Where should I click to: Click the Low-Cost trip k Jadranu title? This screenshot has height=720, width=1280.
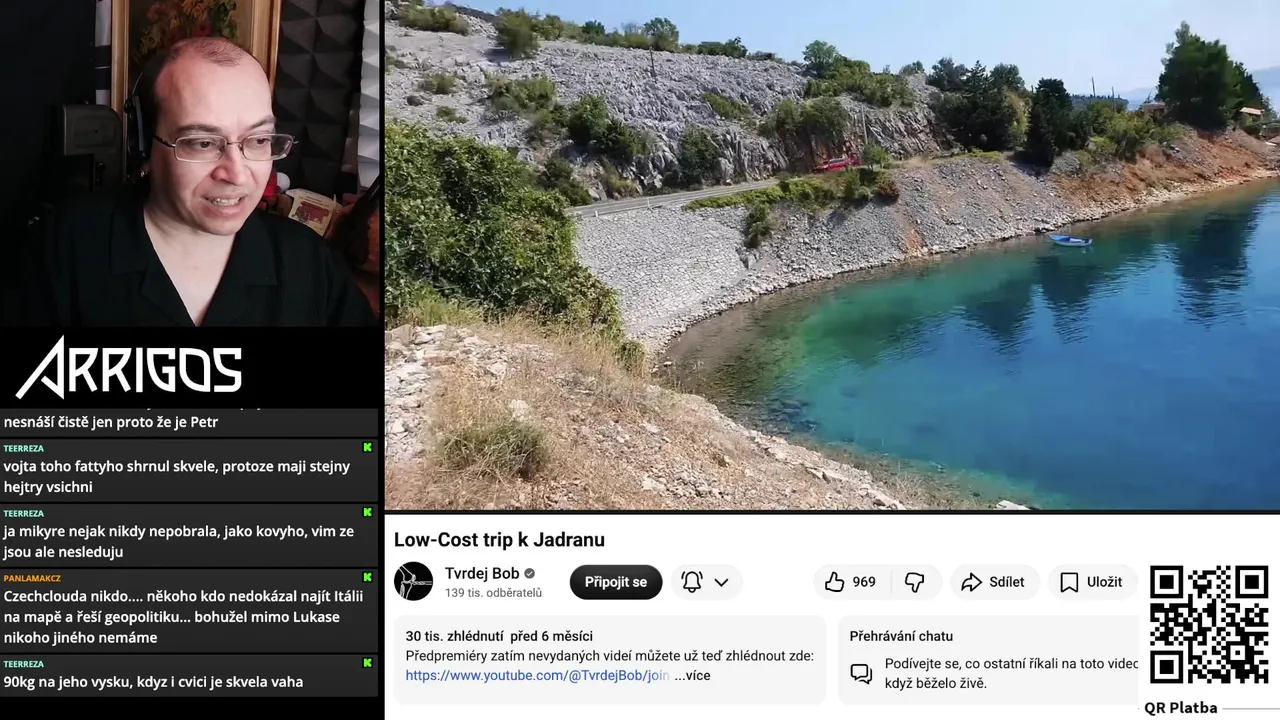(499, 540)
